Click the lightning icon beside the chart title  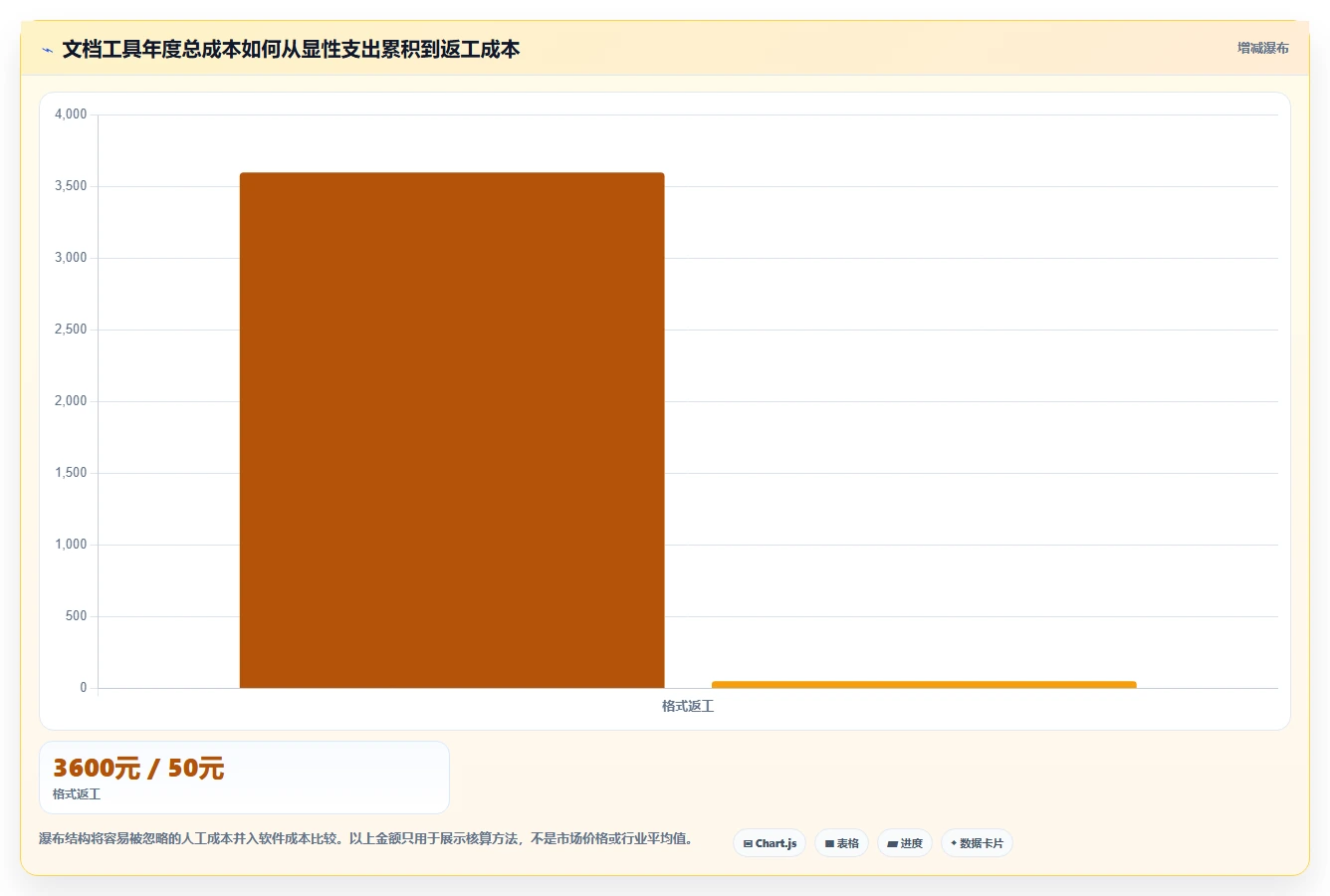pos(47,50)
